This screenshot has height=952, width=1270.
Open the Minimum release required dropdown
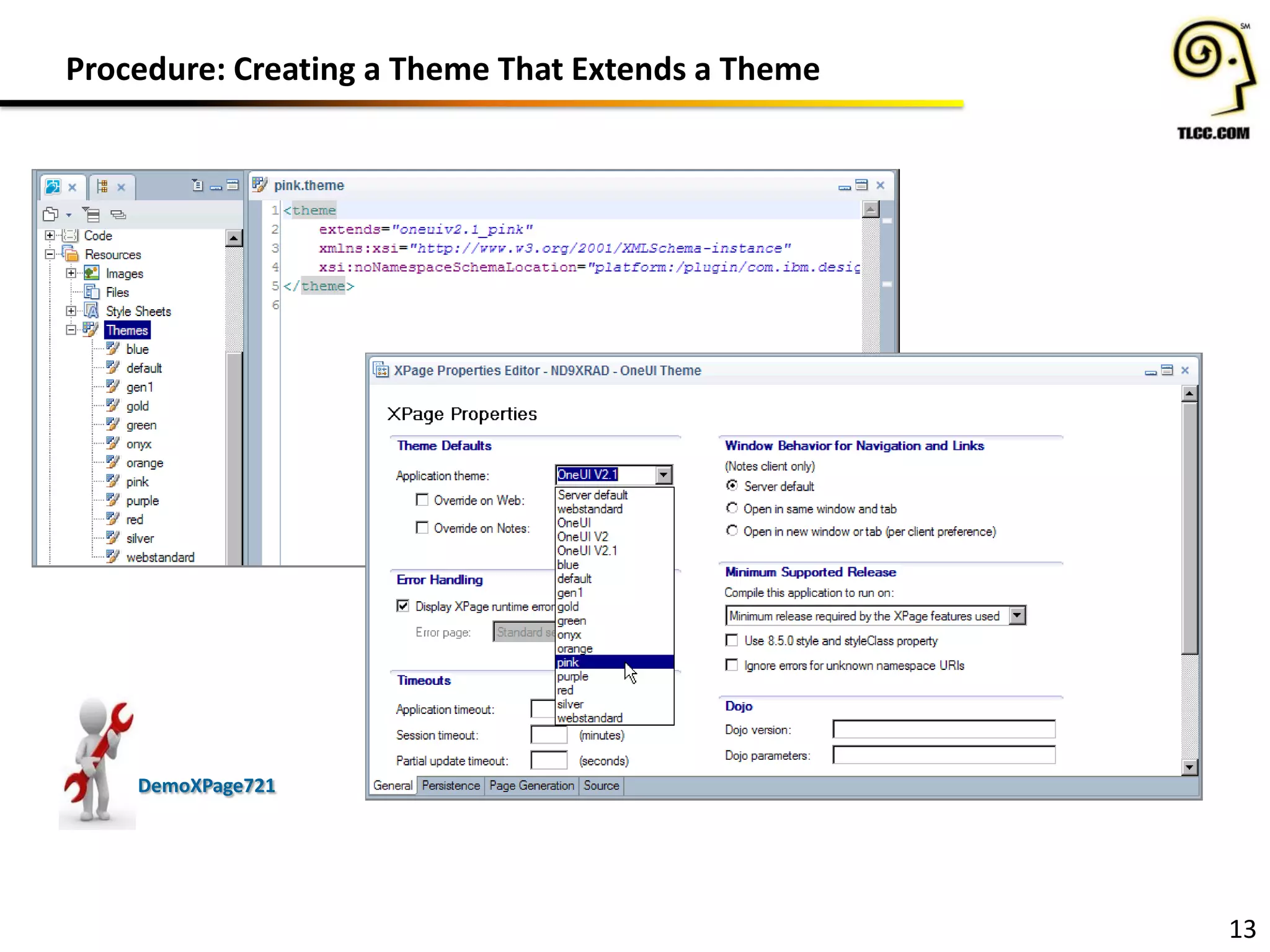coord(1017,615)
